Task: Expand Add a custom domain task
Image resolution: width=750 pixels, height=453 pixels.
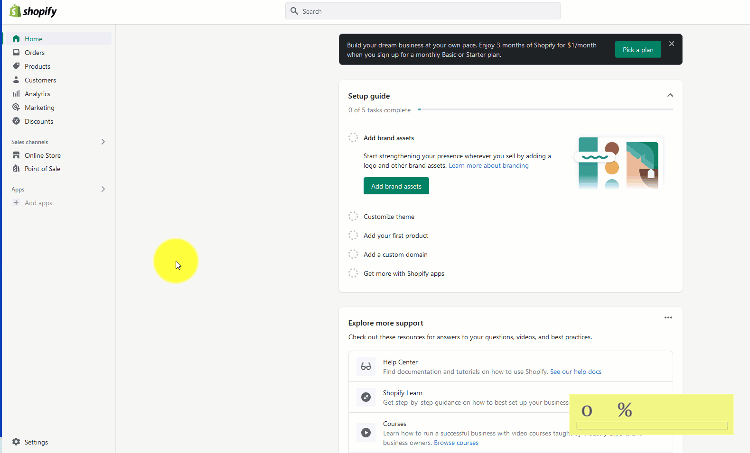Action: pyautogui.click(x=395, y=254)
